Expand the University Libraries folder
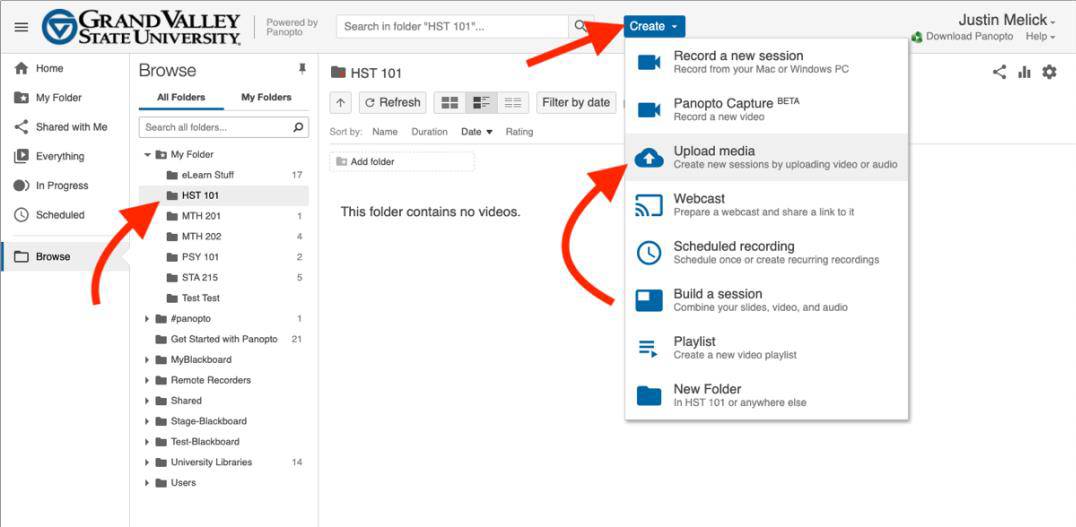Screen dimensions: 1076x527 148,463
